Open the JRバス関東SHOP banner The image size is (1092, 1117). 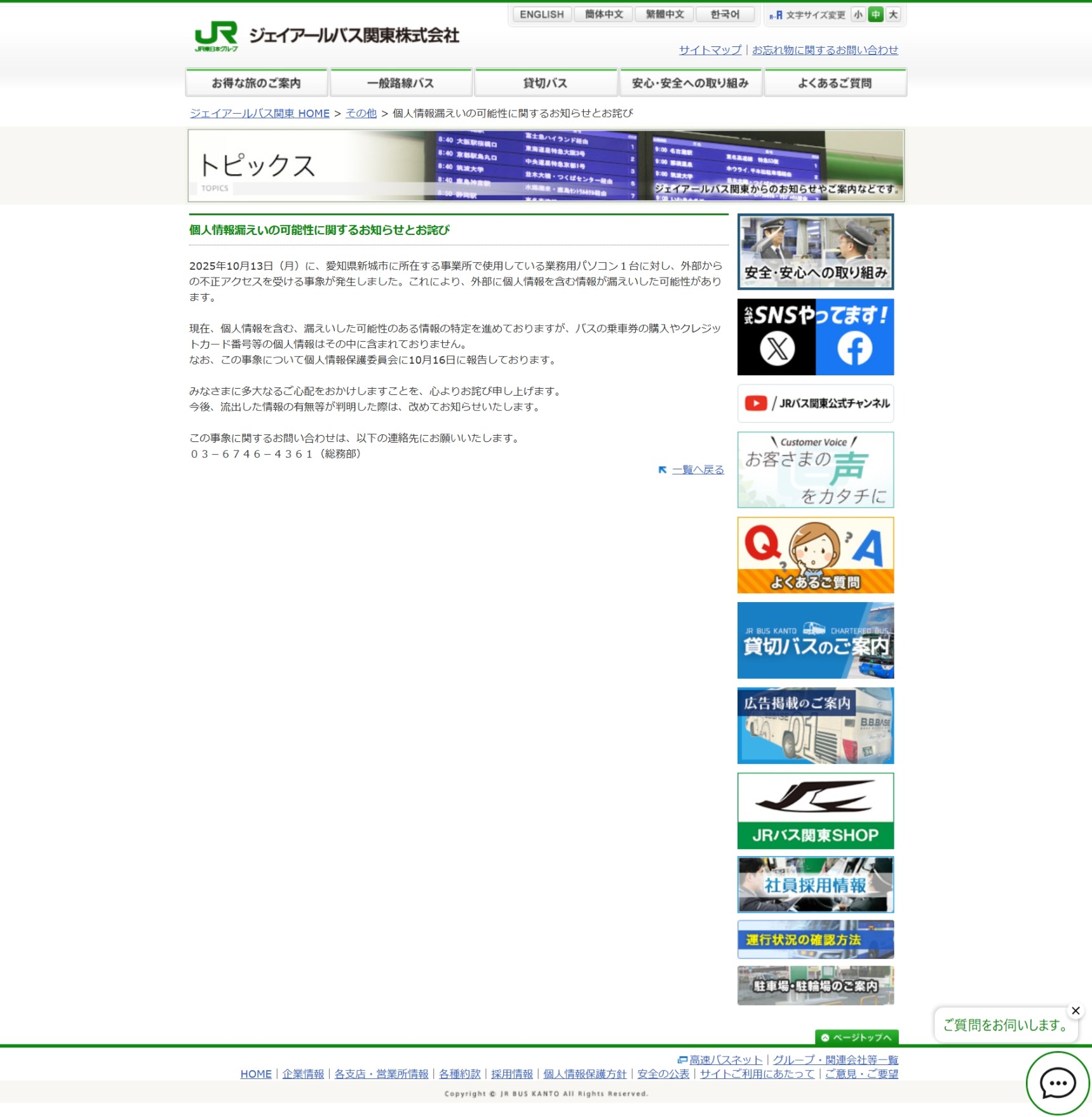pyautogui.click(x=815, y=810)
